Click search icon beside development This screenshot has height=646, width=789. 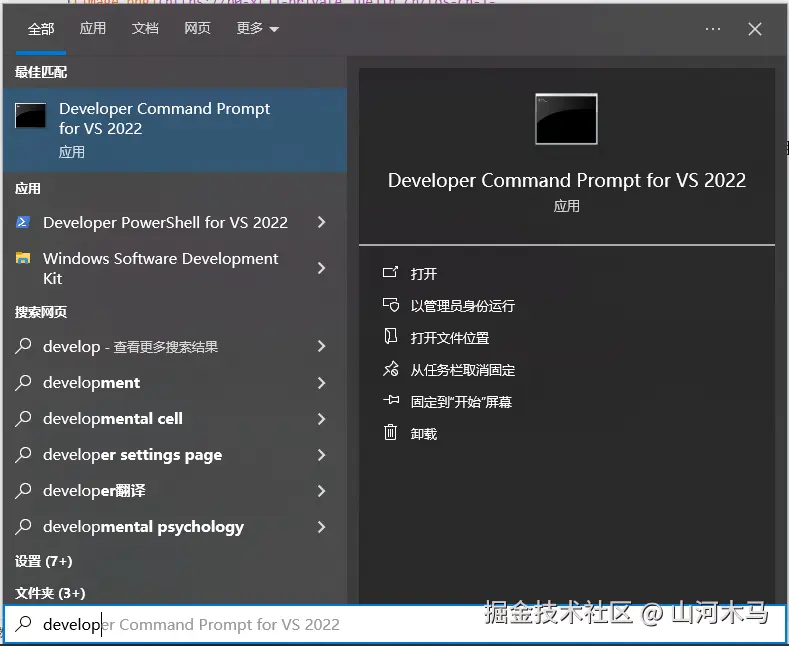(23, 383)
